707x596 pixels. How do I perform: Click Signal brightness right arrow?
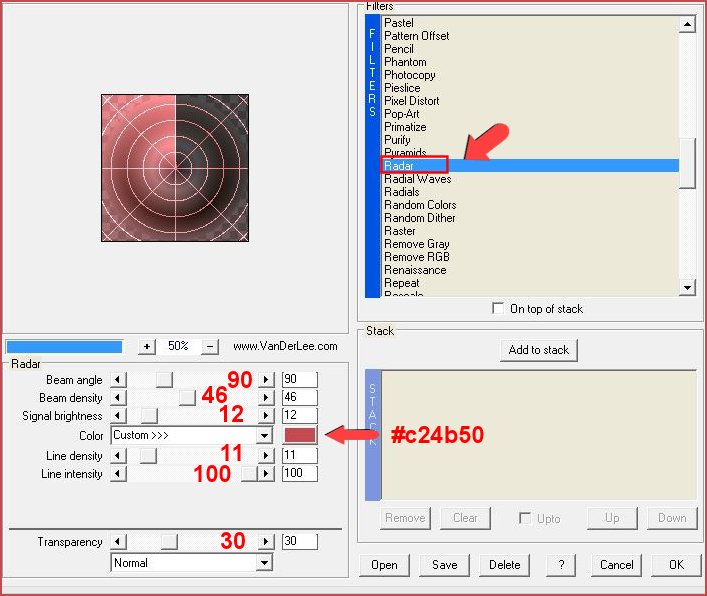coord(266,416)
